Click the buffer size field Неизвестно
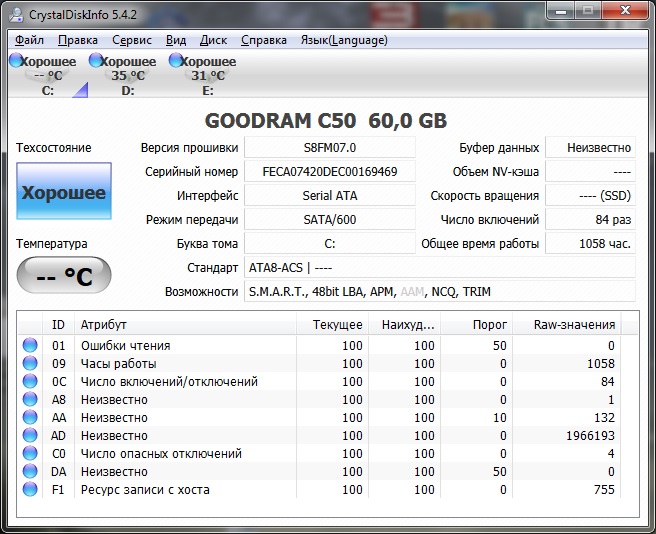 590,148
